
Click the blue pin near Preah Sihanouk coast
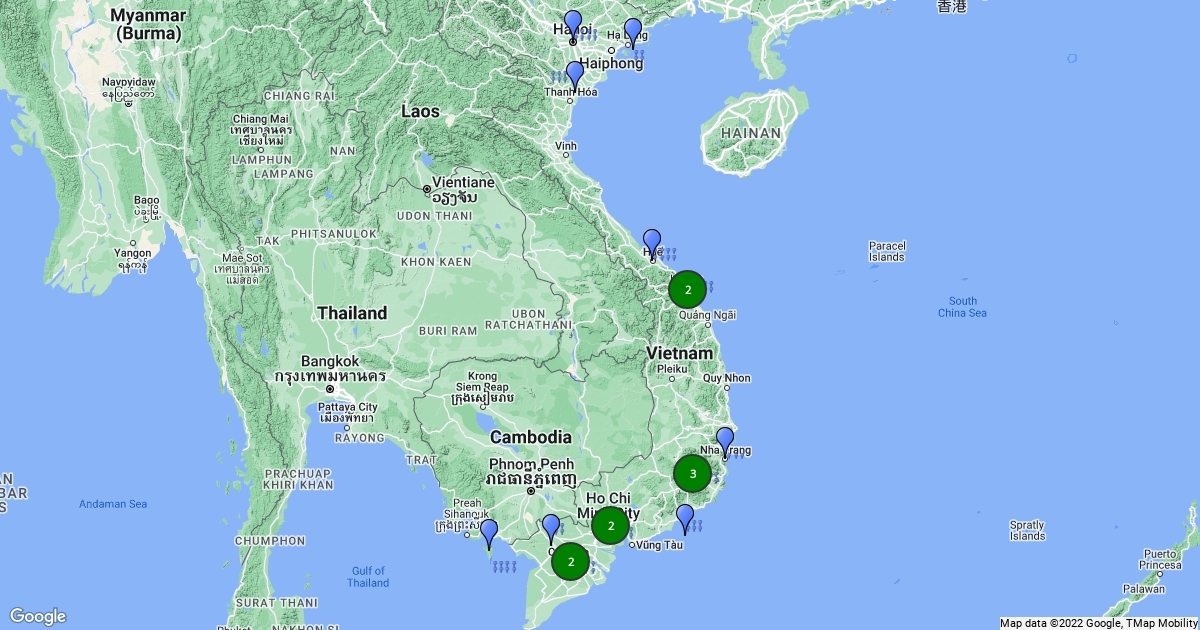[x=489, y=533]
